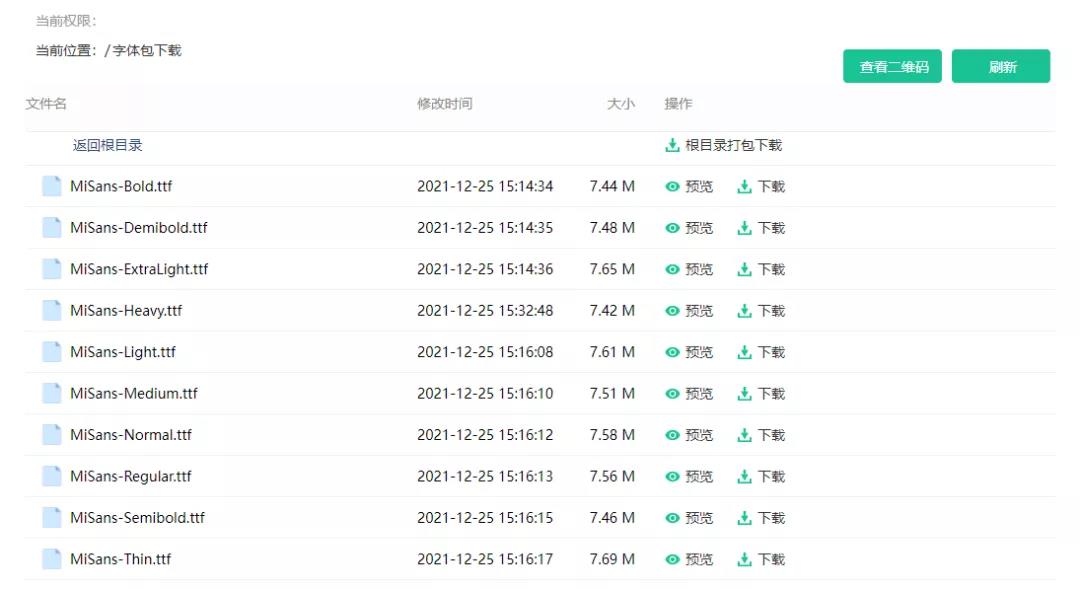This screenshot has width=1080, height=589.
Task: Click file icon for MiSans-Thin.ttf
Action: click(52, 558)
